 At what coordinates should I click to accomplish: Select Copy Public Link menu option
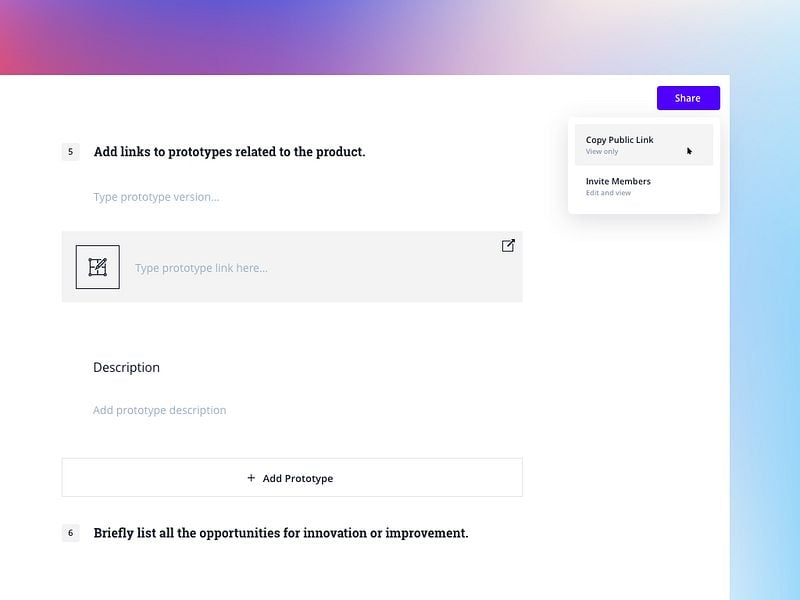(x=644, y=145)
